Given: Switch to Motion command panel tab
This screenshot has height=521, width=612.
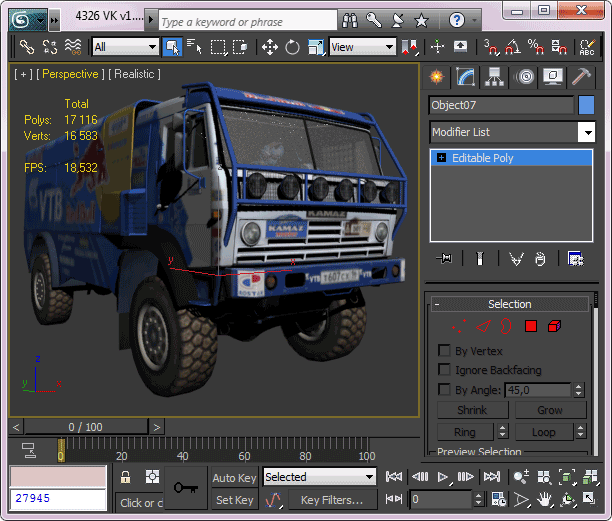Looking at the screenshot, I should [525, 76].
